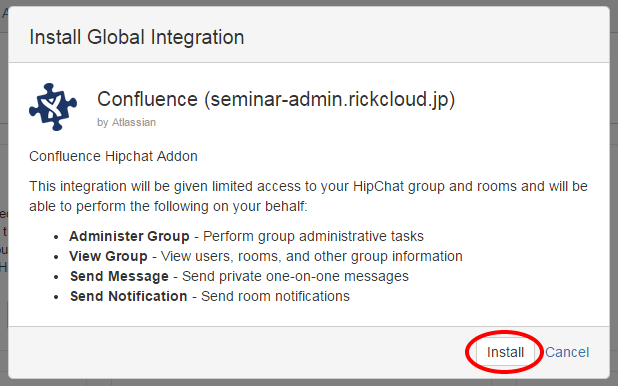Click the 'Send Notification' permission item
The height and width of the screenshot is (386, 618).
click(x=210, y=296)
